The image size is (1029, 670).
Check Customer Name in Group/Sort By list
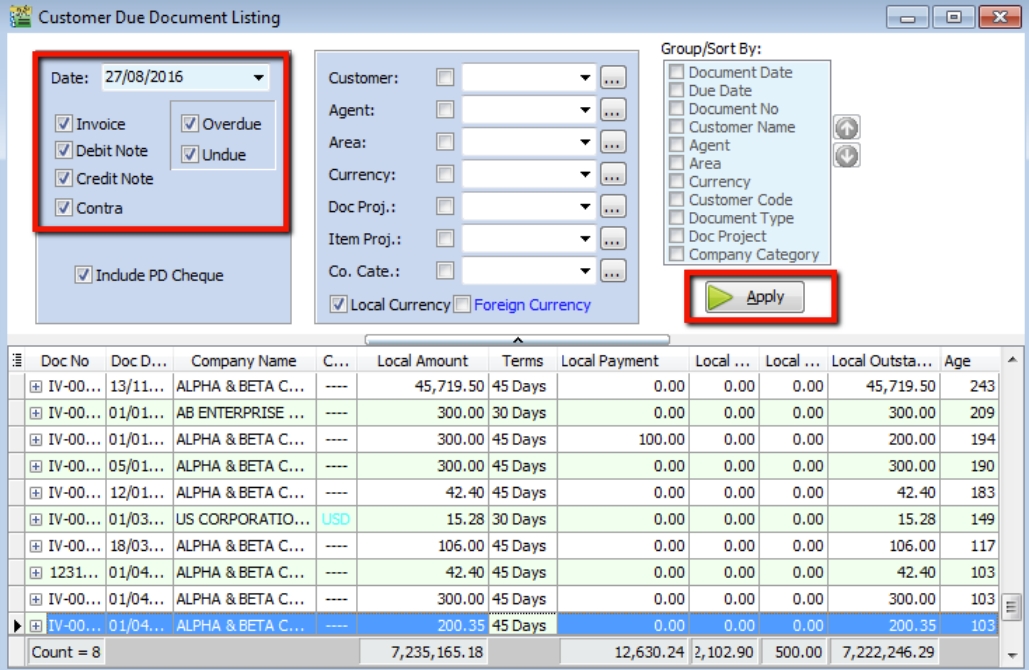point(677,127)
